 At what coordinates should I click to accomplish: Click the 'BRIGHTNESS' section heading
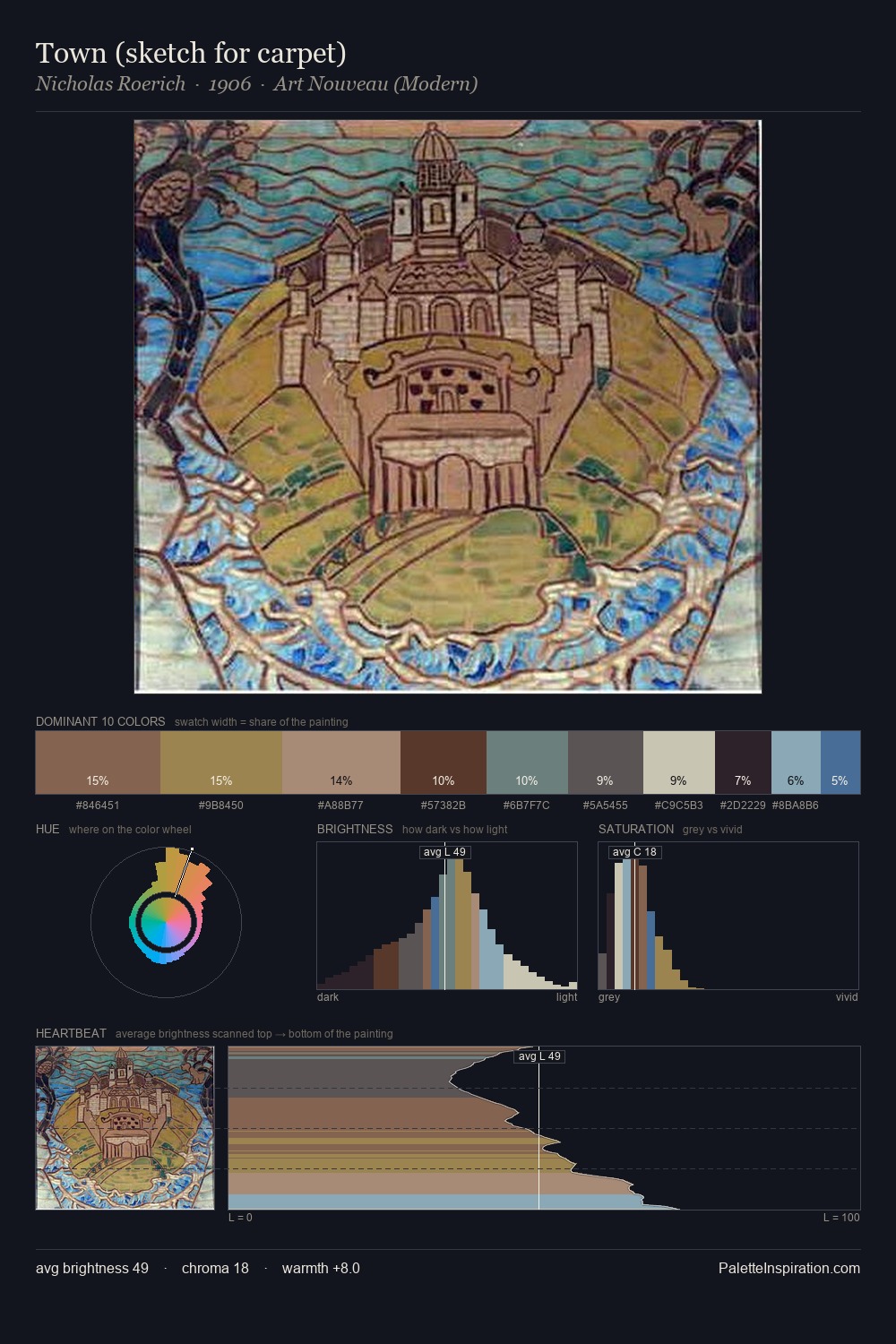(x=355, y=829)
